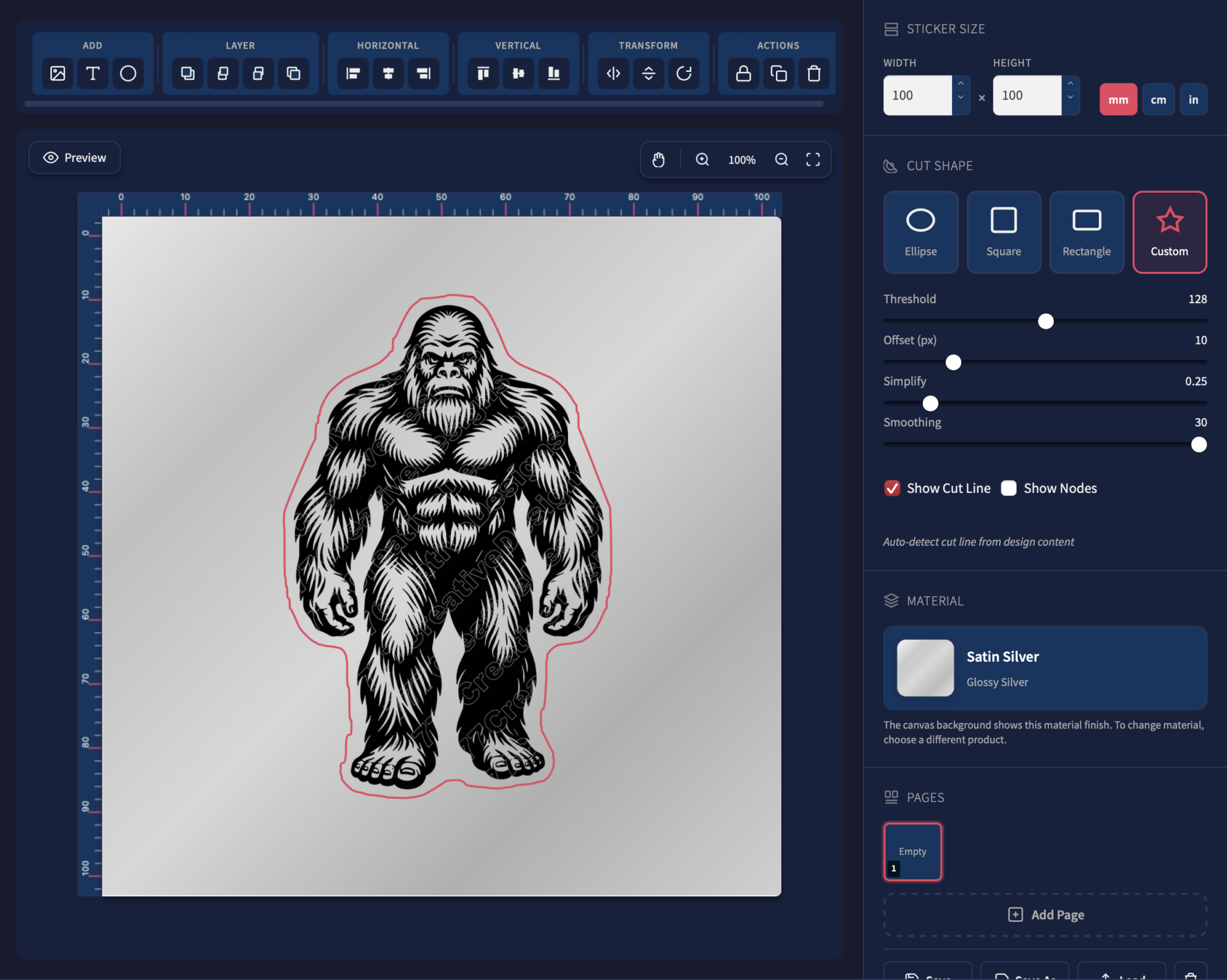Zoom in on the canvas
Image resolution: width=1227 pixels, height=980 pixels.
pos(702,159)
